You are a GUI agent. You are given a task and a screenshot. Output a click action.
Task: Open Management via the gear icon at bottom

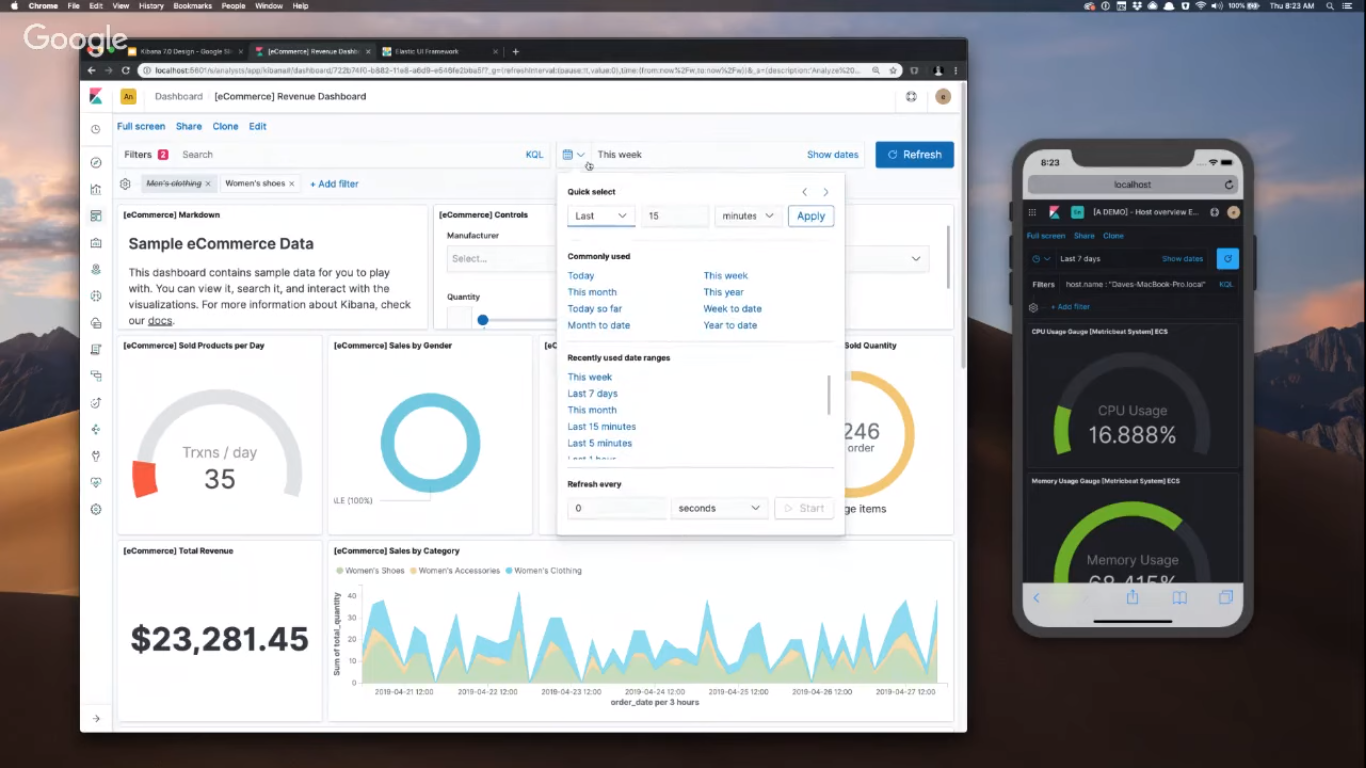coord(96,509)
